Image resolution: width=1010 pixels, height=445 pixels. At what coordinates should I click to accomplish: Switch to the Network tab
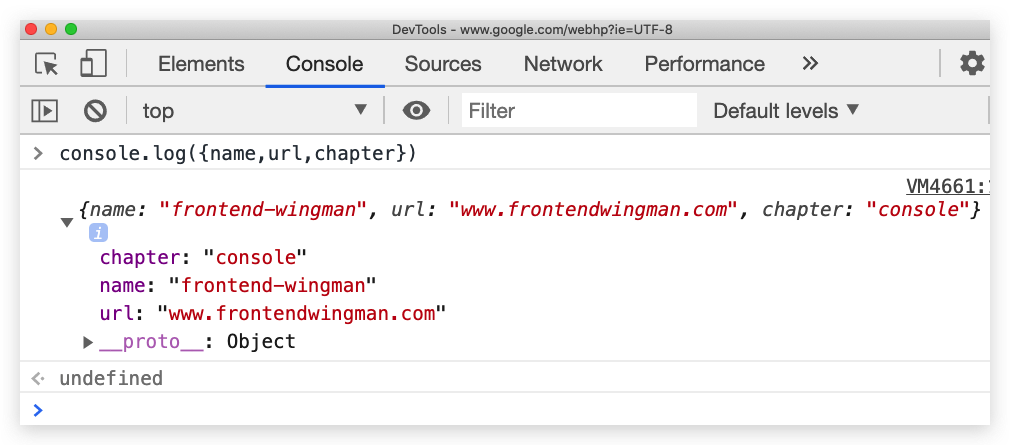(x=563, y=64)
